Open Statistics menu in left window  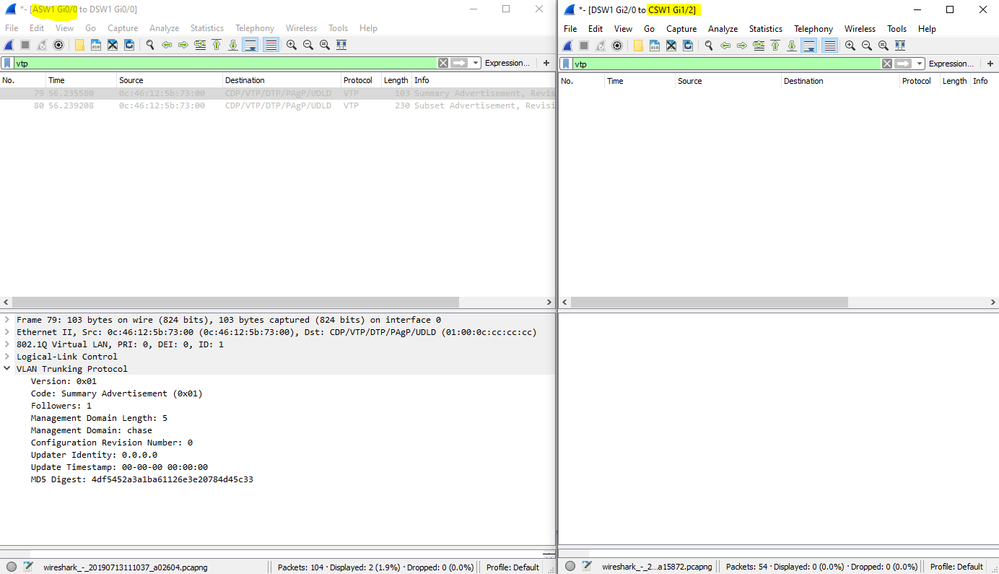coord(207,28)
